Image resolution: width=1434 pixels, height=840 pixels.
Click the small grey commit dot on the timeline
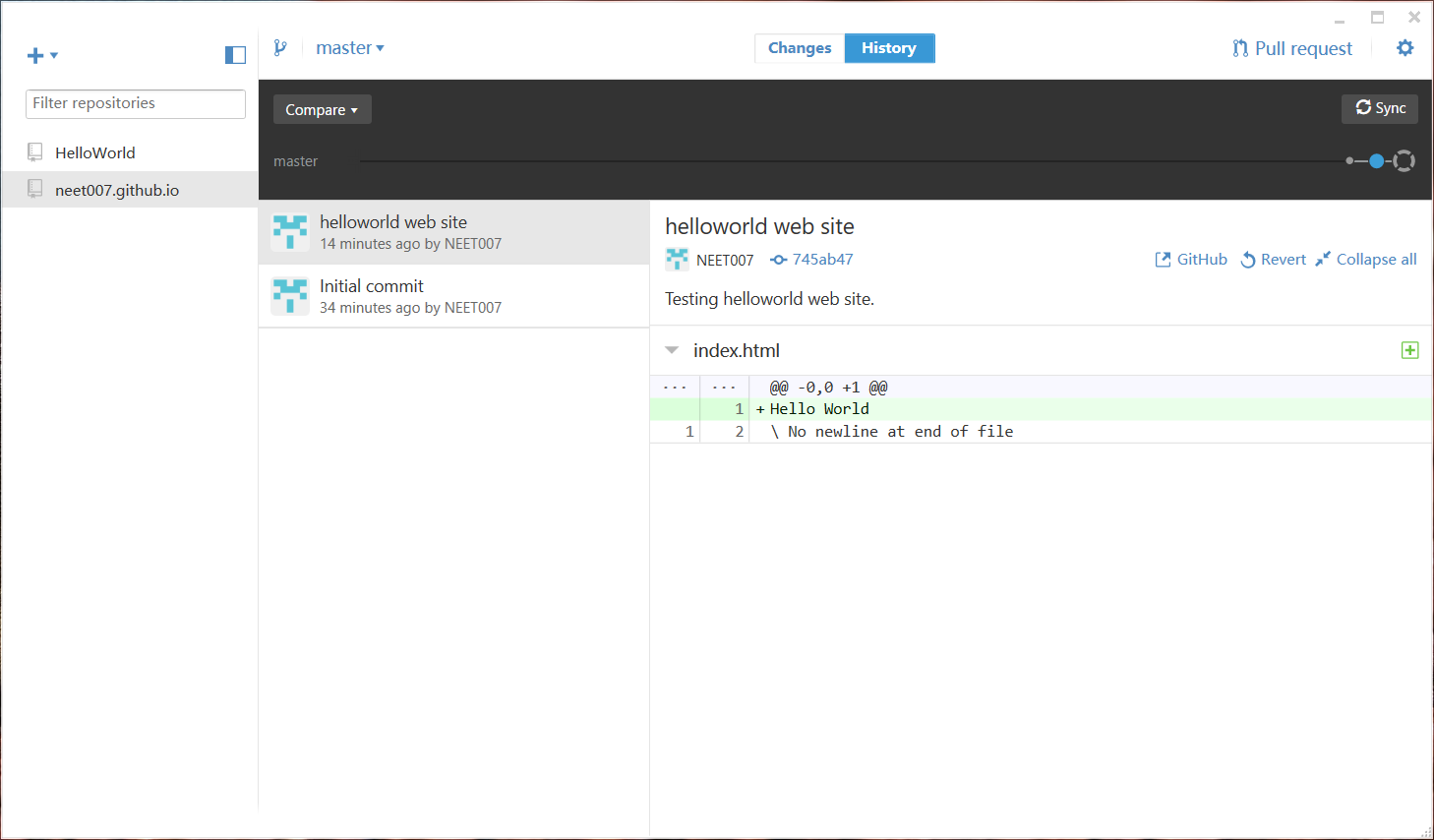pyautogui.click(x=1349, y=160)
